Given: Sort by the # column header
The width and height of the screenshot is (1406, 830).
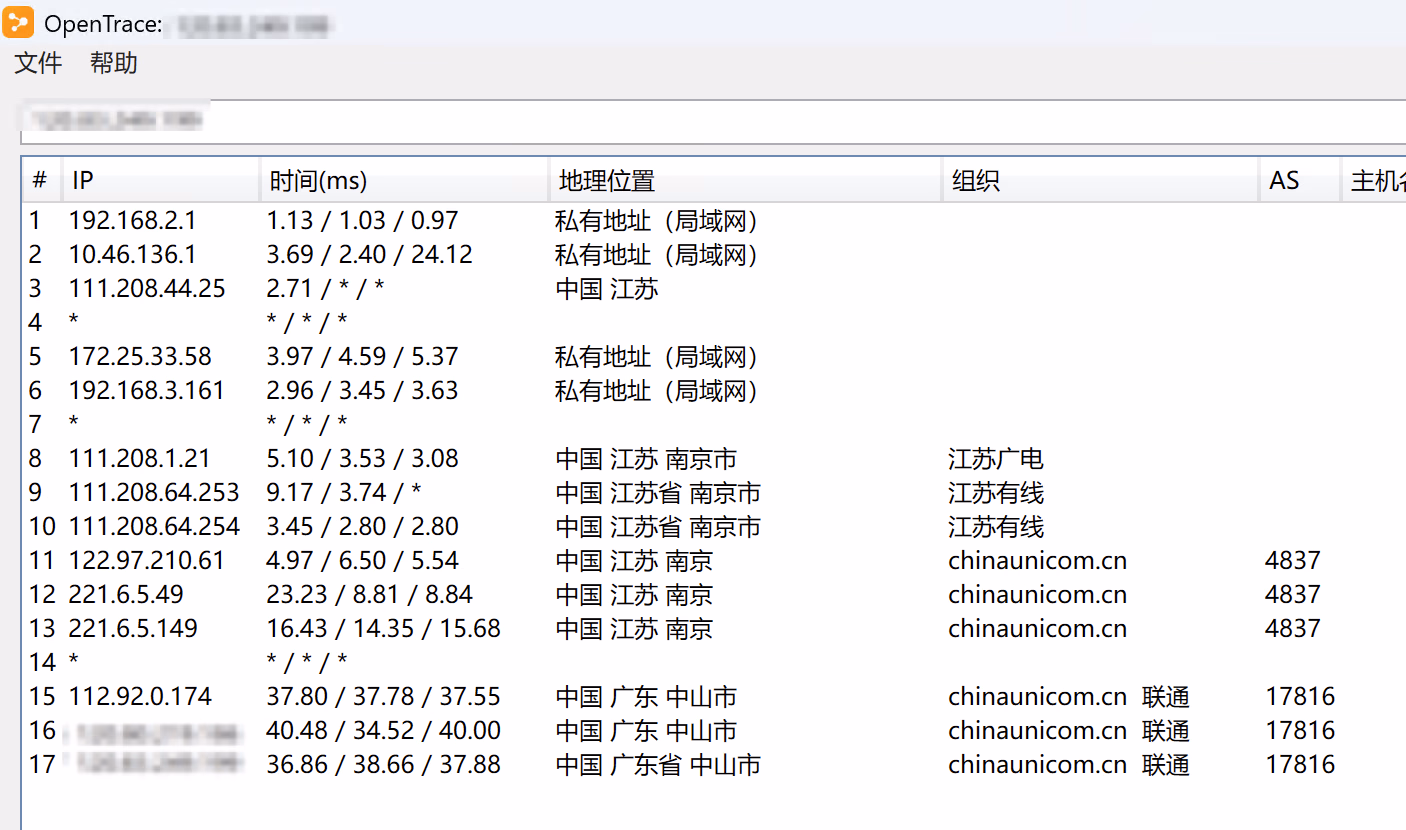Looking at the screenshot, I should (40, 181).
